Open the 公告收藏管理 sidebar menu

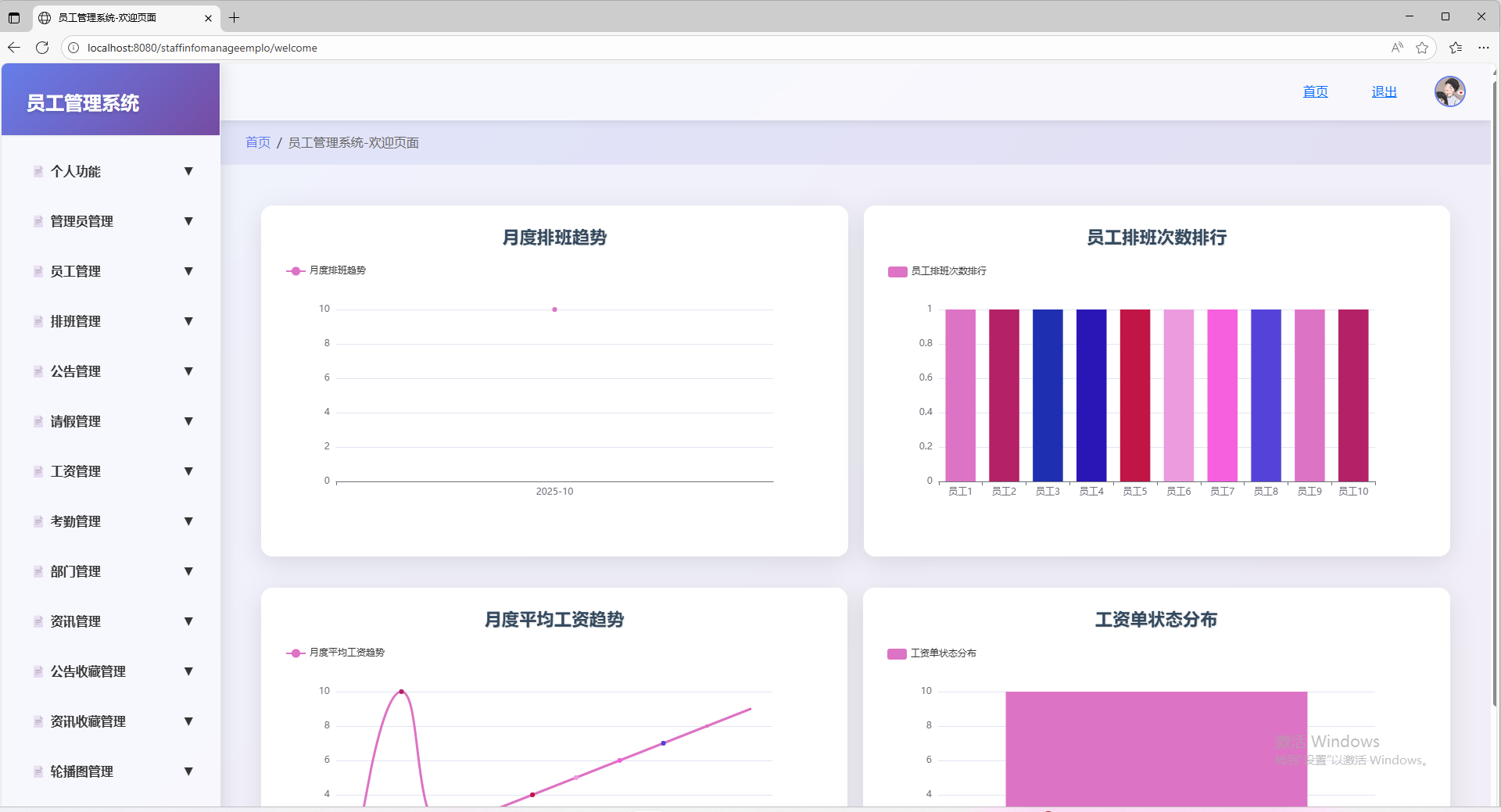pos(111,671)
